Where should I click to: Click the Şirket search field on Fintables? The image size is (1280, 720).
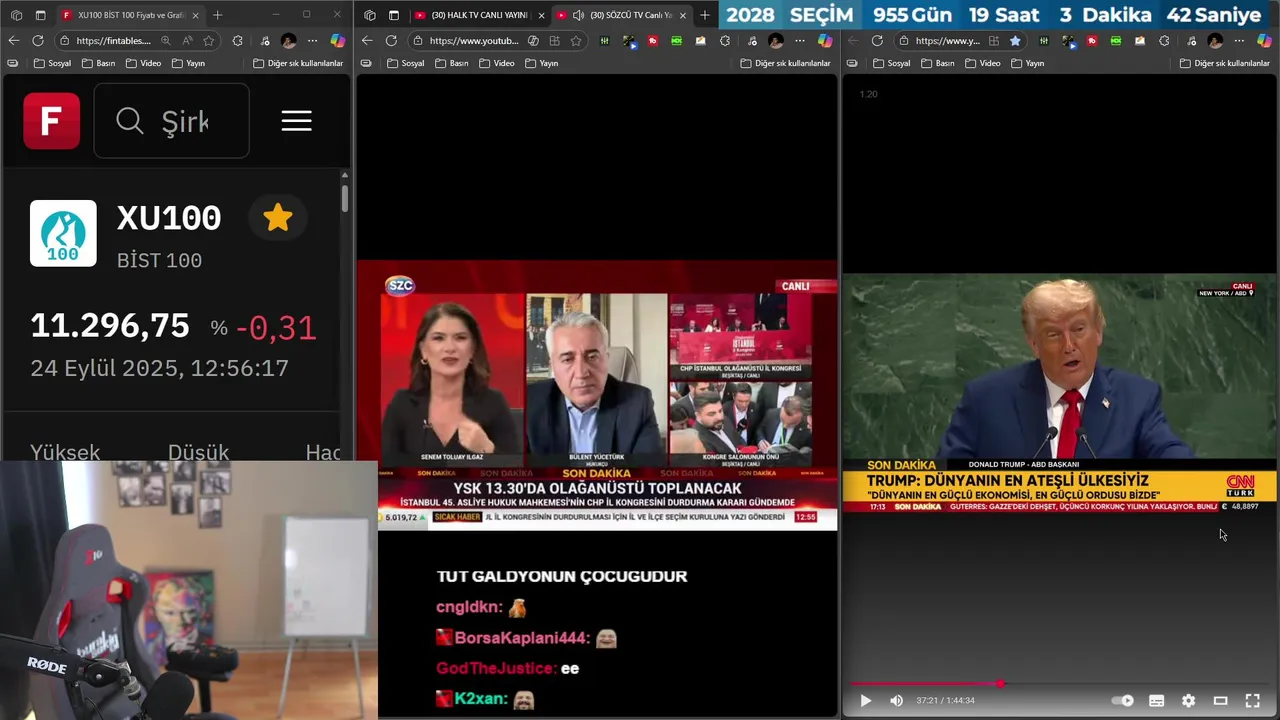point(171,121)
